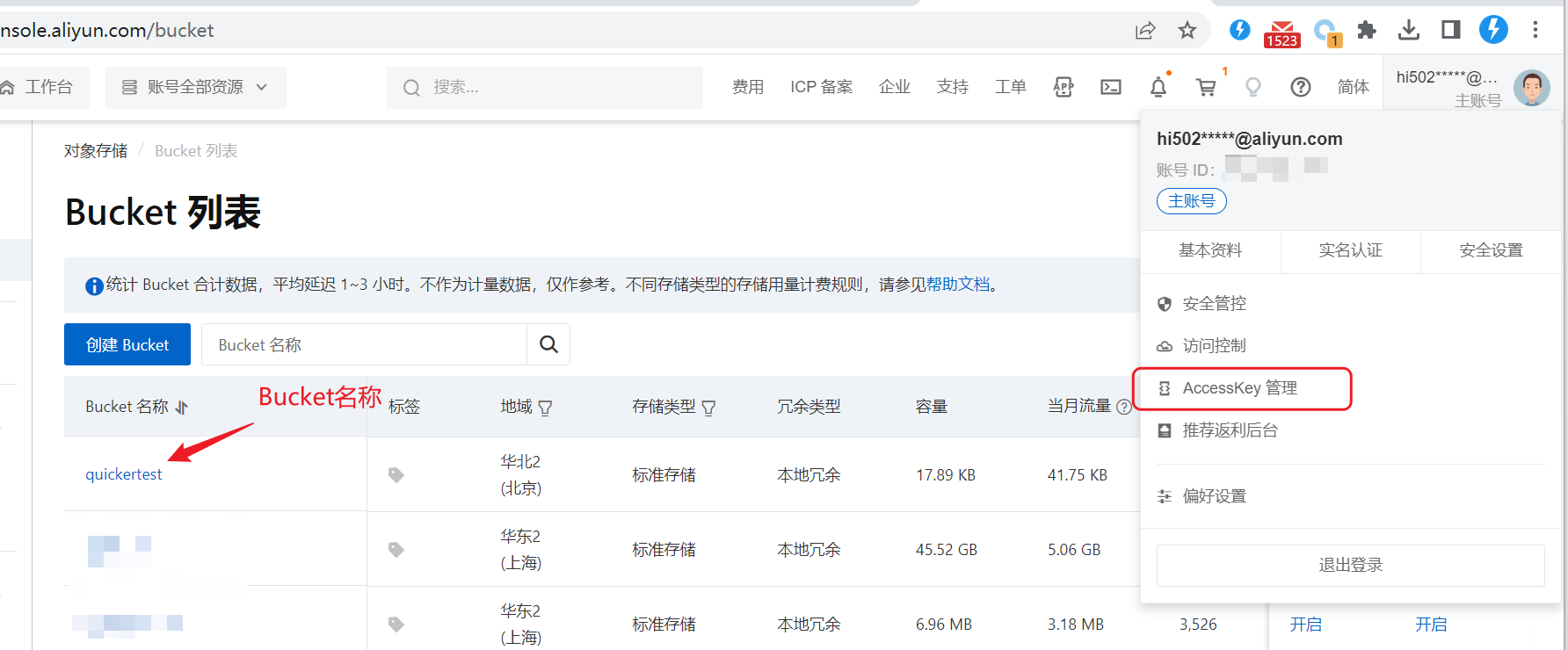This screenshot has width=1568, height=650.
Task: Open the 安全设置 tab in account panel
Action: [x=1492, y=250]
